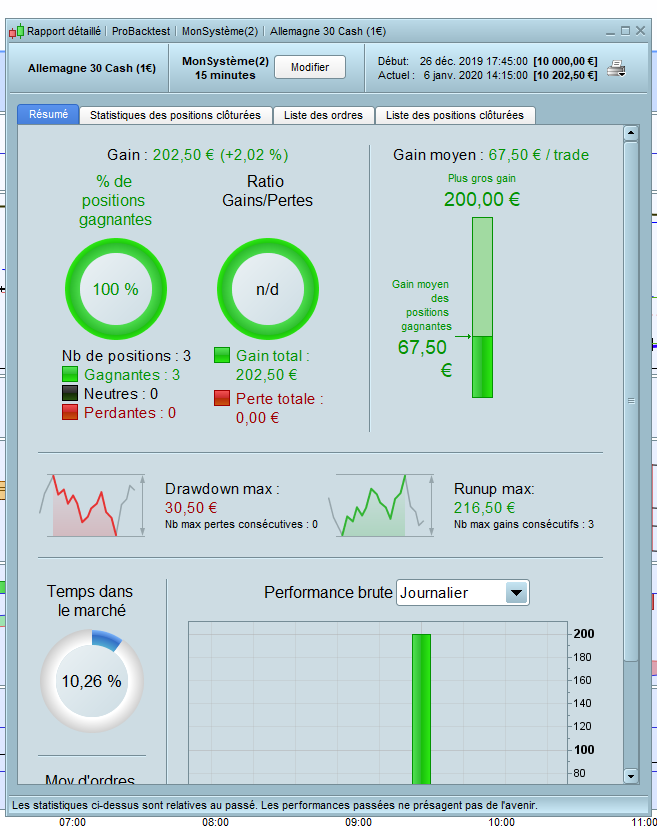Click Nb de positions : 3 text
Viewport: 657px width, 826px height.
pos(126,356)
